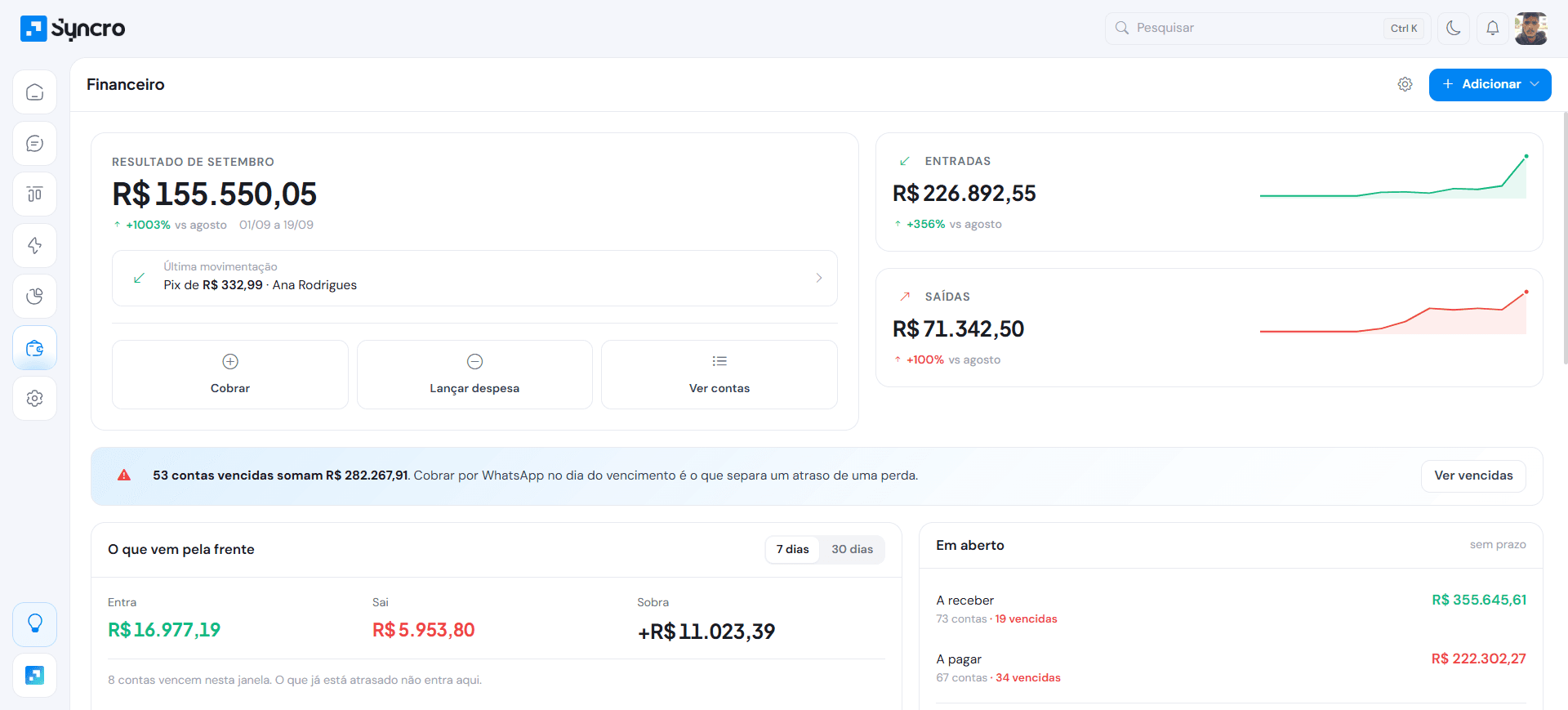This screenshot has height=710, width=1568.
Task: Click the '34 vencidas' text
Action: [x=1028, y=677]
